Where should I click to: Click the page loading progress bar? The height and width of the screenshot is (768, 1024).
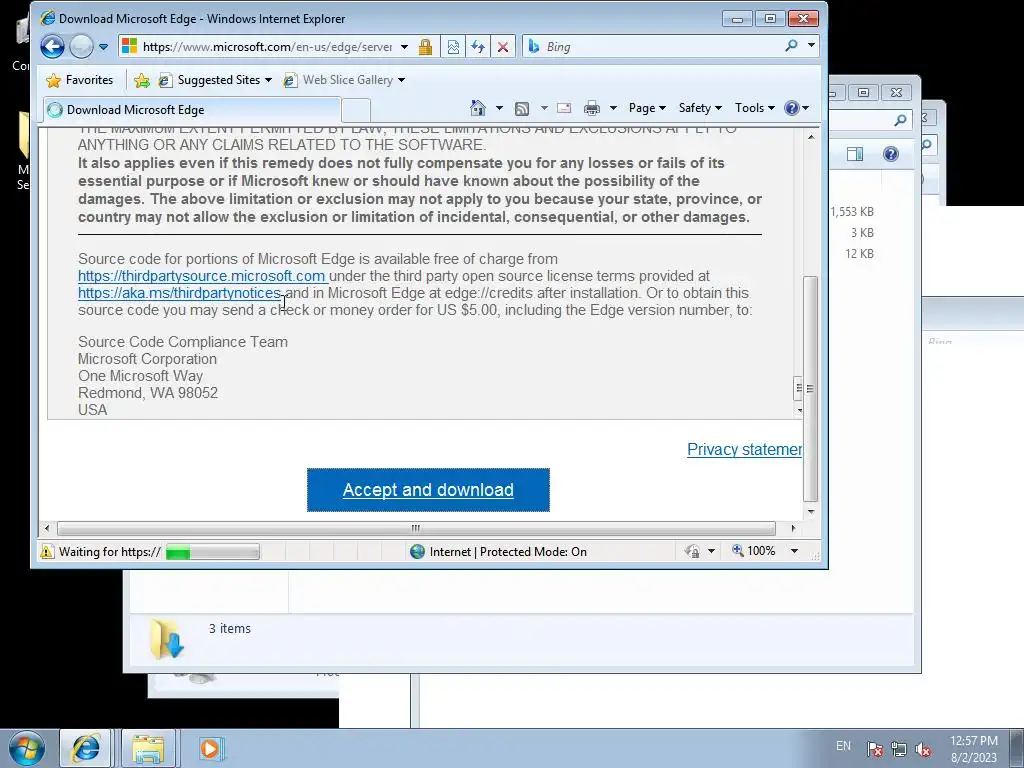pyautogui.click(x=213, y=552)
